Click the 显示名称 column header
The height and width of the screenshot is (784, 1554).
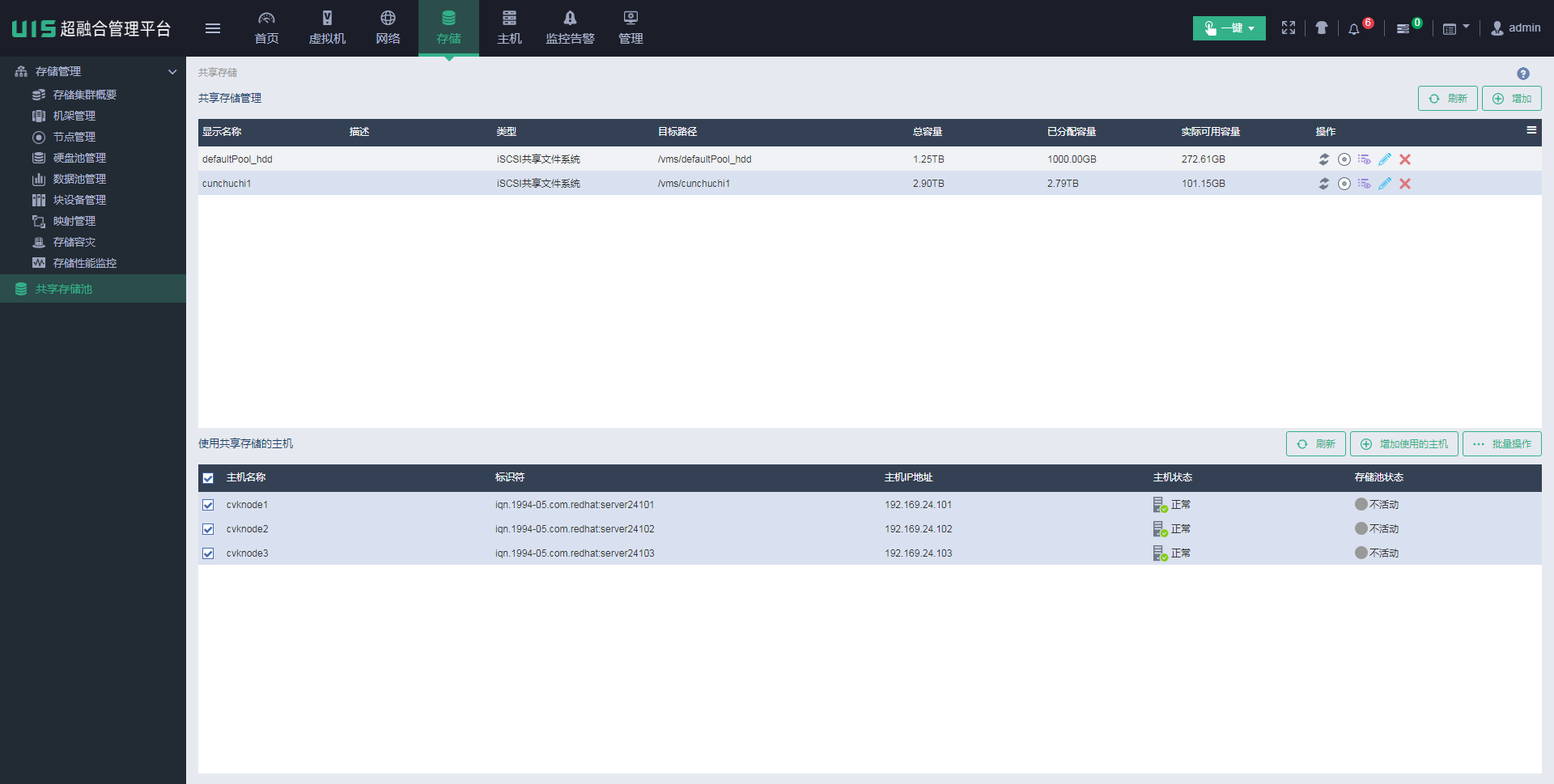(x=222, y=132)
